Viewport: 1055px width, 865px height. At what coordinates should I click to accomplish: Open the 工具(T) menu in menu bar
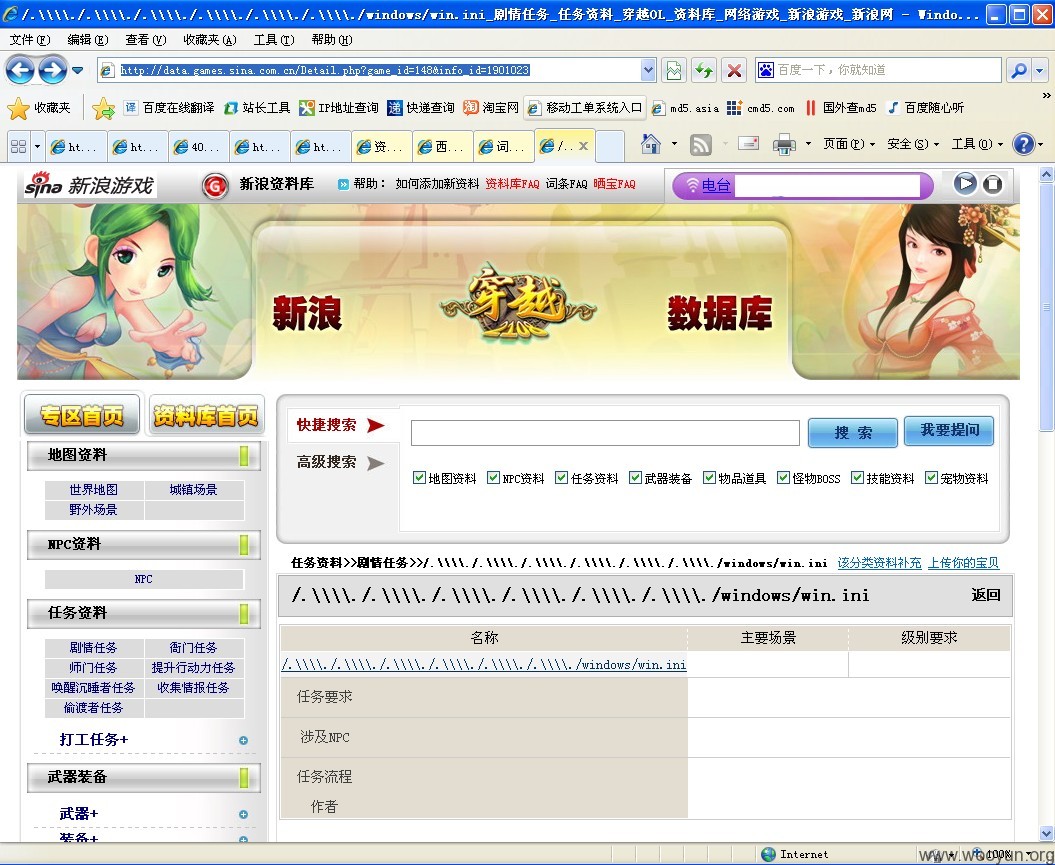(x=274, y=40)
